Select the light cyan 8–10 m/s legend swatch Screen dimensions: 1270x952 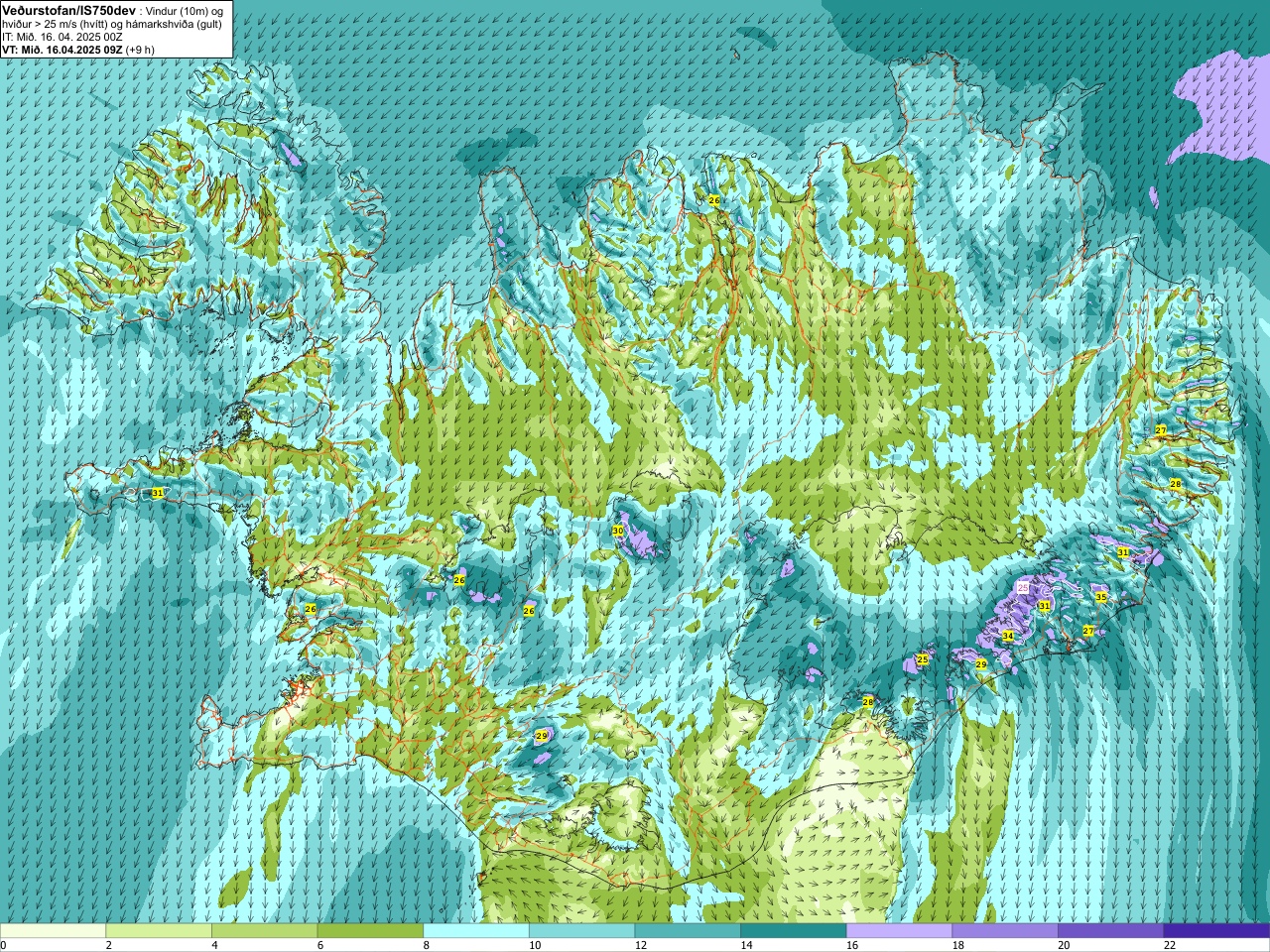[x=476, y=931]
